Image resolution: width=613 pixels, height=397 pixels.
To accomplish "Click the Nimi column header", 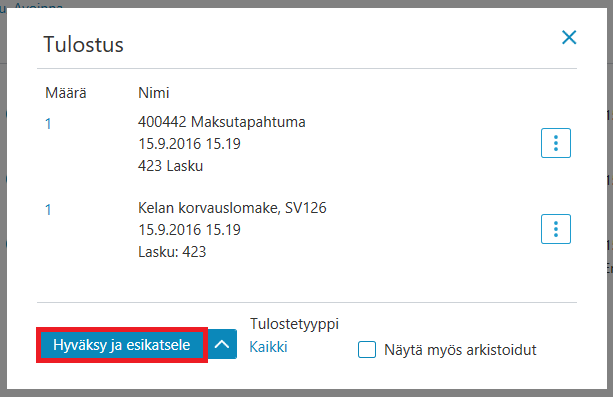I will [154, 93].
